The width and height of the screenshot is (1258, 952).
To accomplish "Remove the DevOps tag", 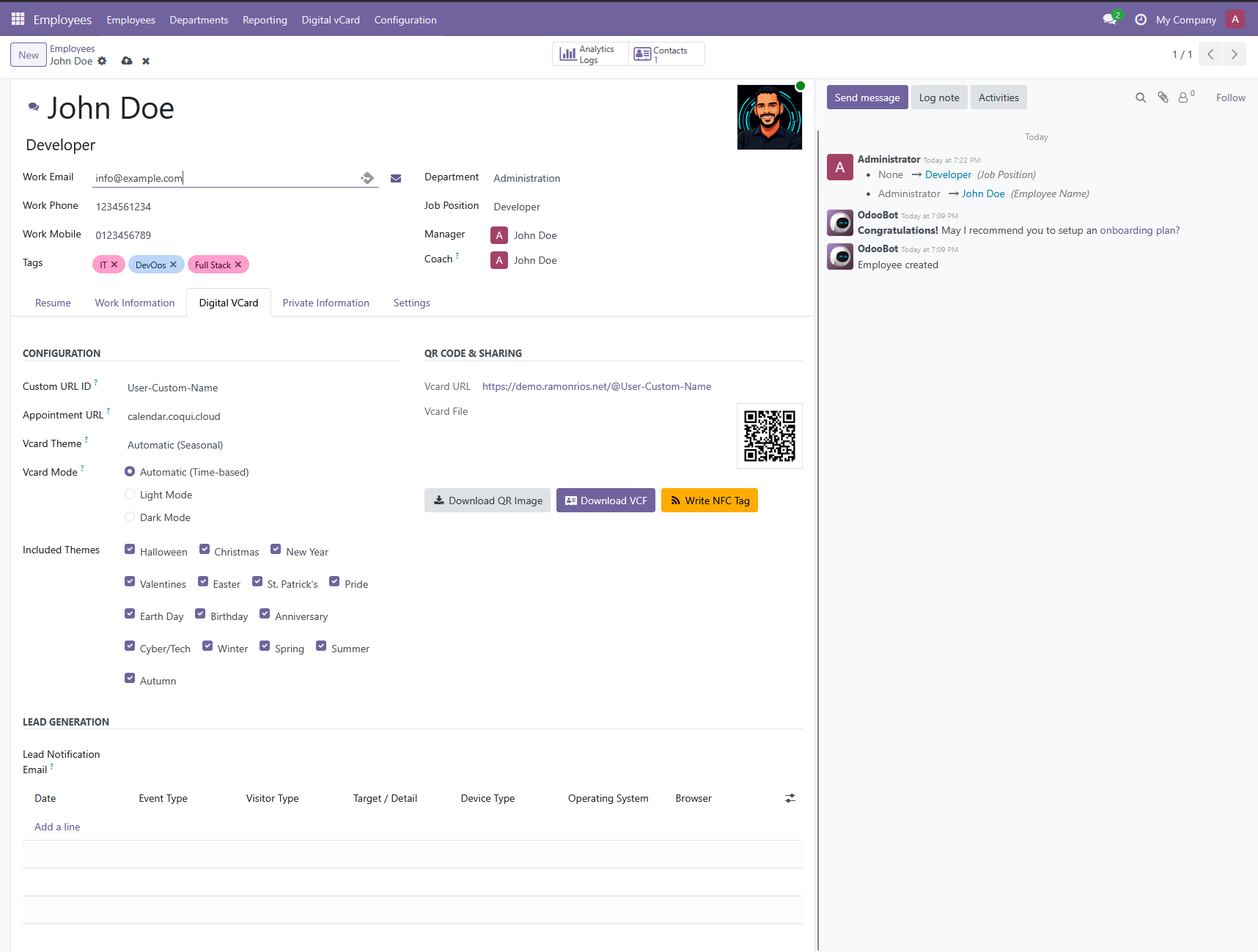I will pyautogui.click(x=173, y=265).
